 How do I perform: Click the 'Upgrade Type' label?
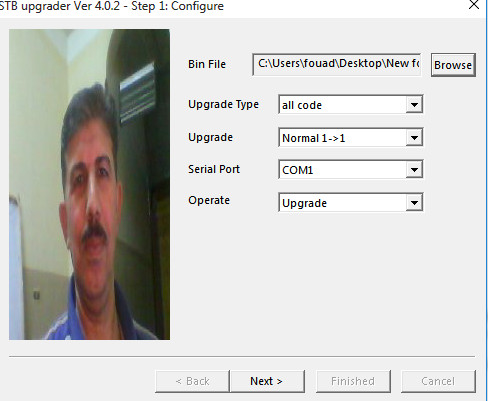coord(223,104)
